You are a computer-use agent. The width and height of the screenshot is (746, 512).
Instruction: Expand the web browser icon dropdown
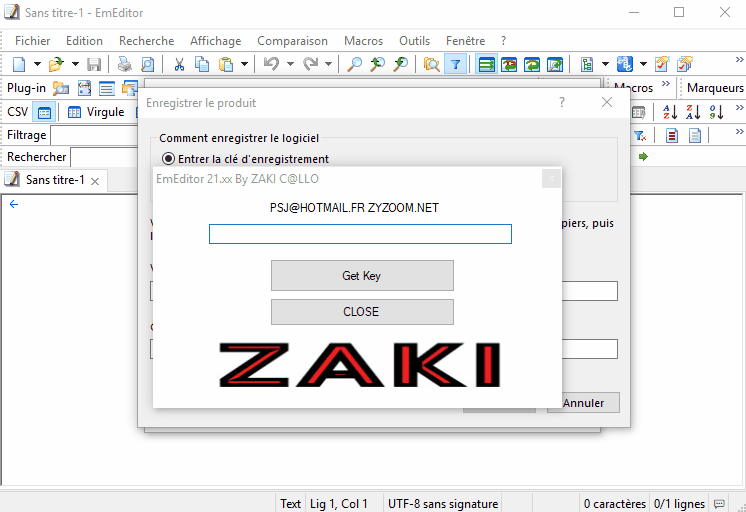(x=643, y=64)
